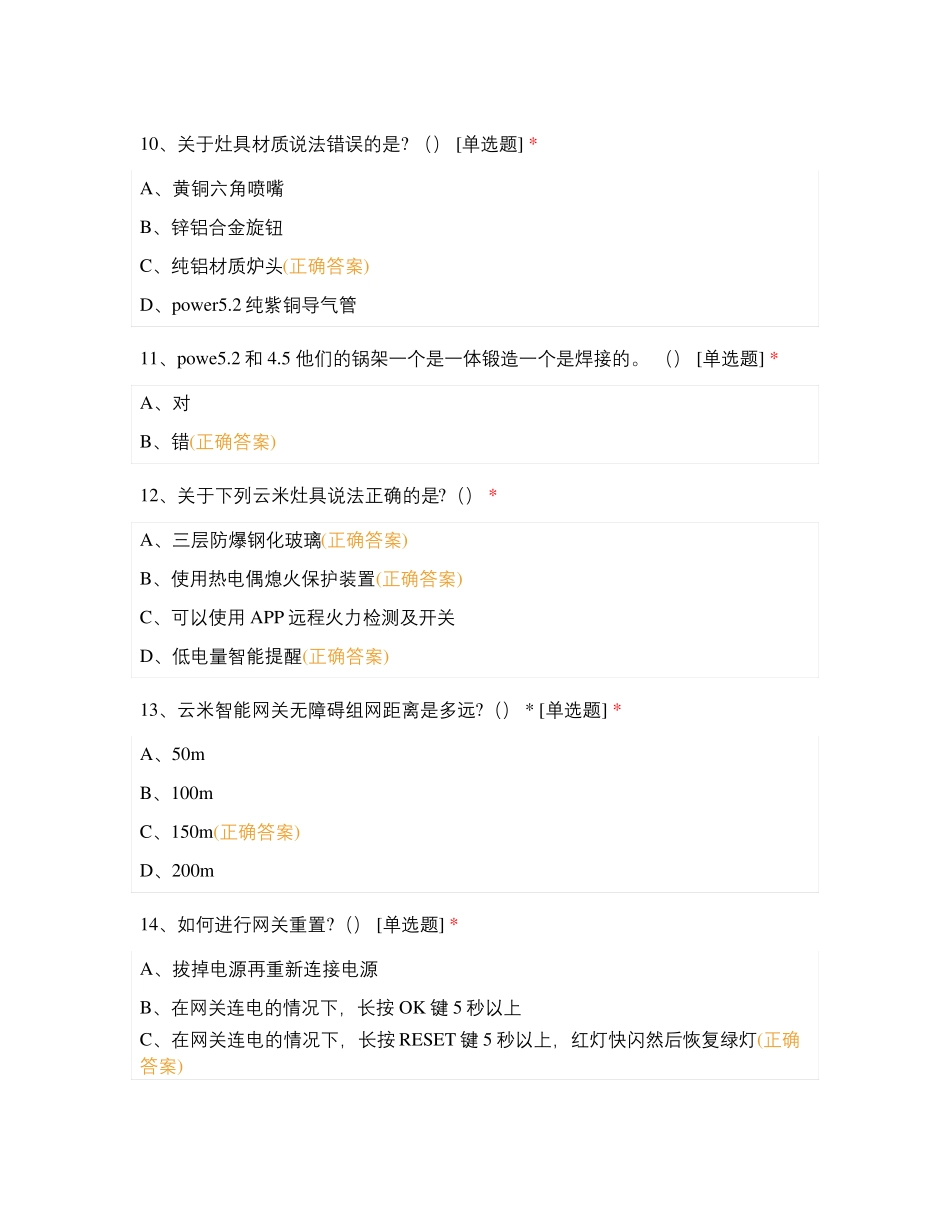The height and width of the screenshot is (1230, 950).
Task: Pick option C 长按 RESET 键 5 秒以上
Action: (x=448, y=1040)
